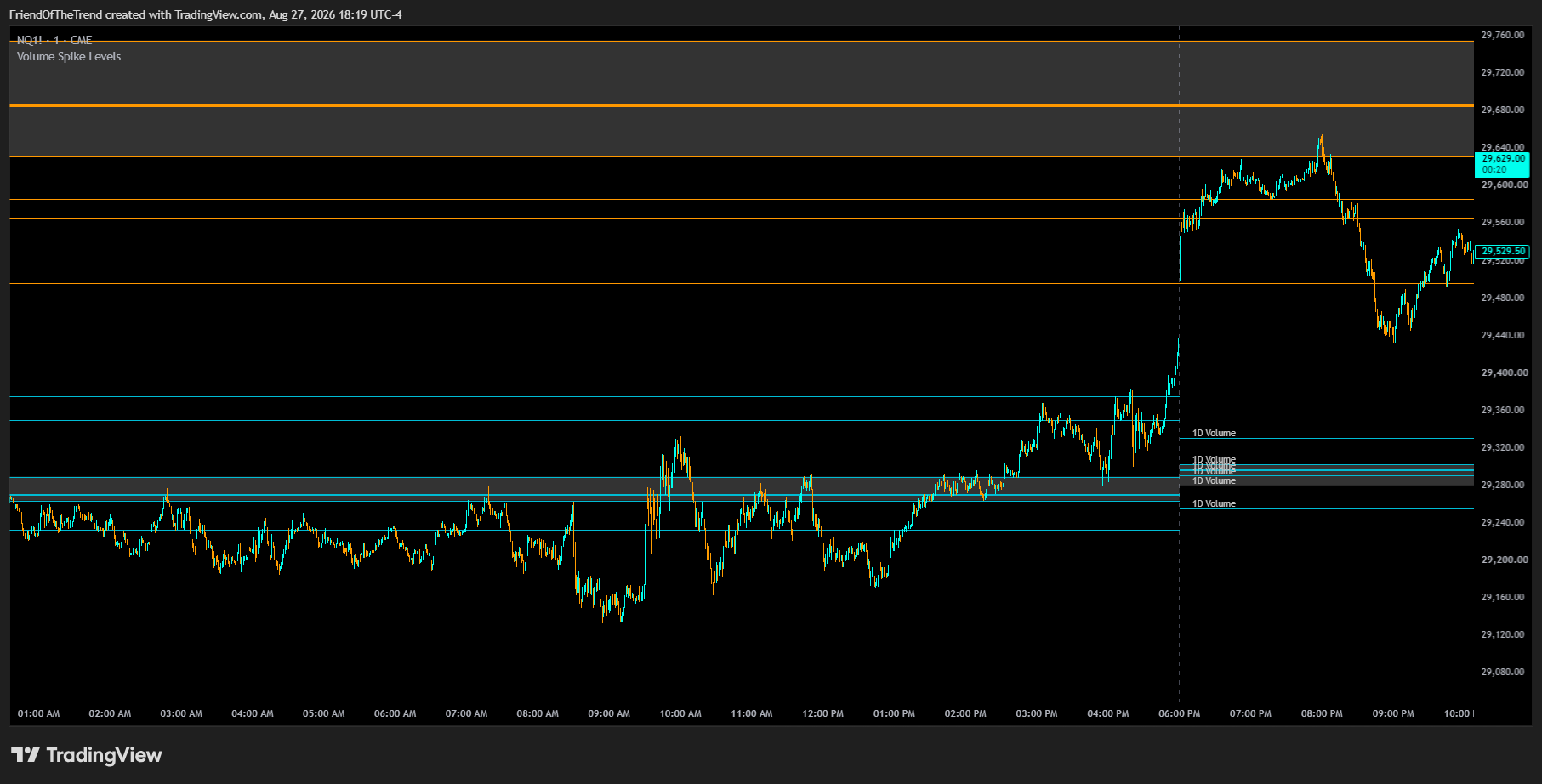Click the 02:00 PM time axis label

965,713
